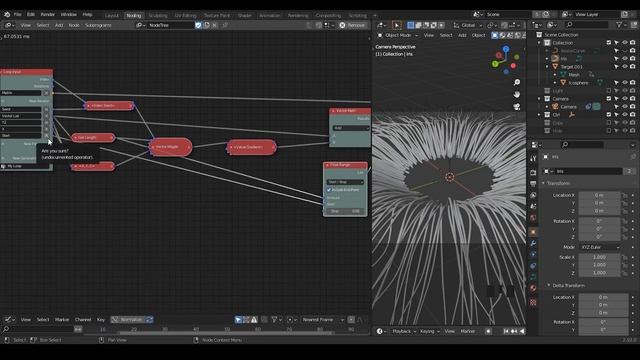Toggle Light collection exclude checkbox
Image resolution: width=640 pixels, height=360 pixels.
coord(609,91)
